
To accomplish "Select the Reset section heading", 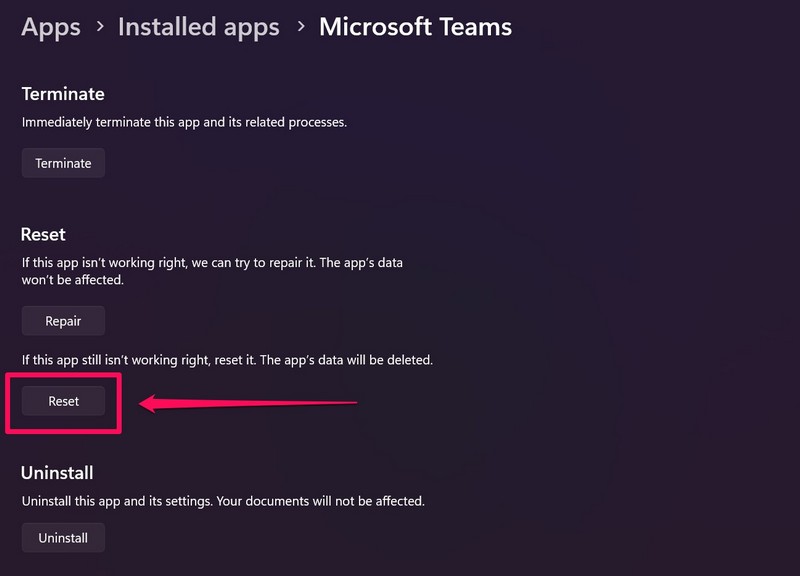I will click(x=43, y=234).
